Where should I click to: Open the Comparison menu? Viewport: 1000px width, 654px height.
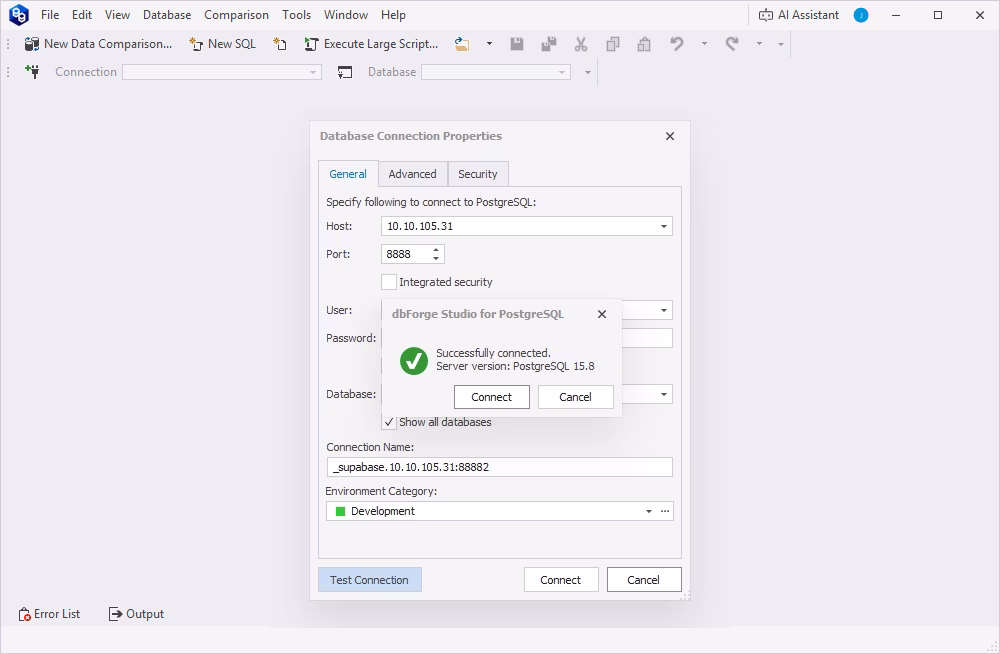click(x=236, y=15)
